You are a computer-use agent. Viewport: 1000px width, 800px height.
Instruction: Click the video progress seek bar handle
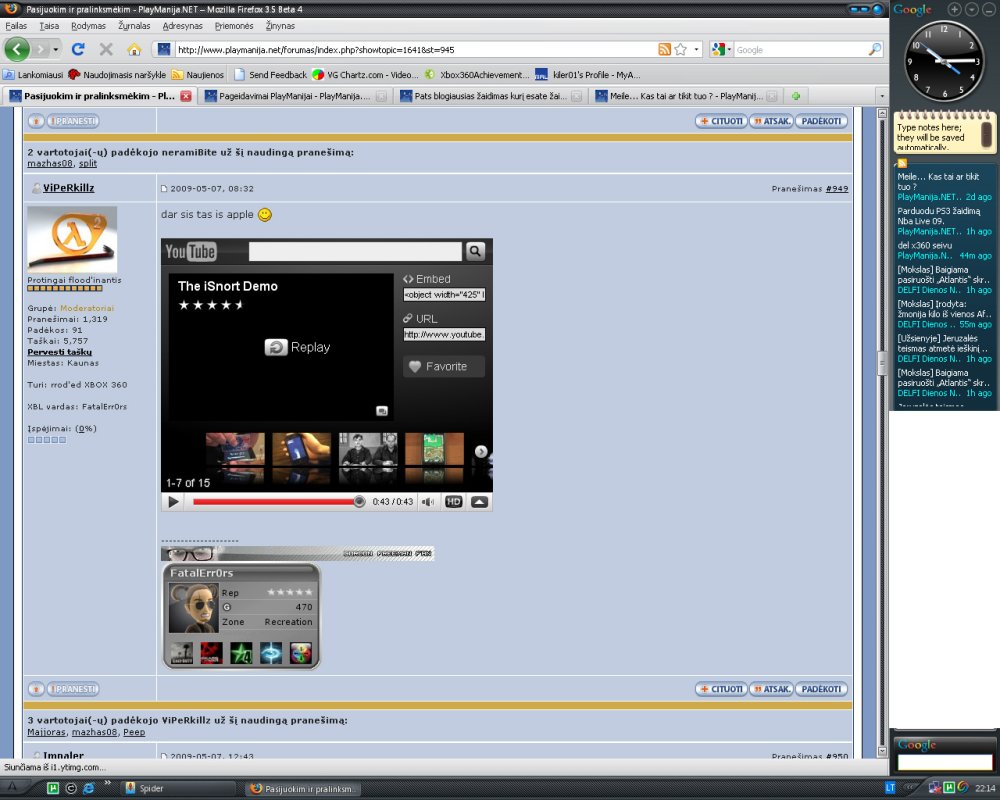[359, 501]
